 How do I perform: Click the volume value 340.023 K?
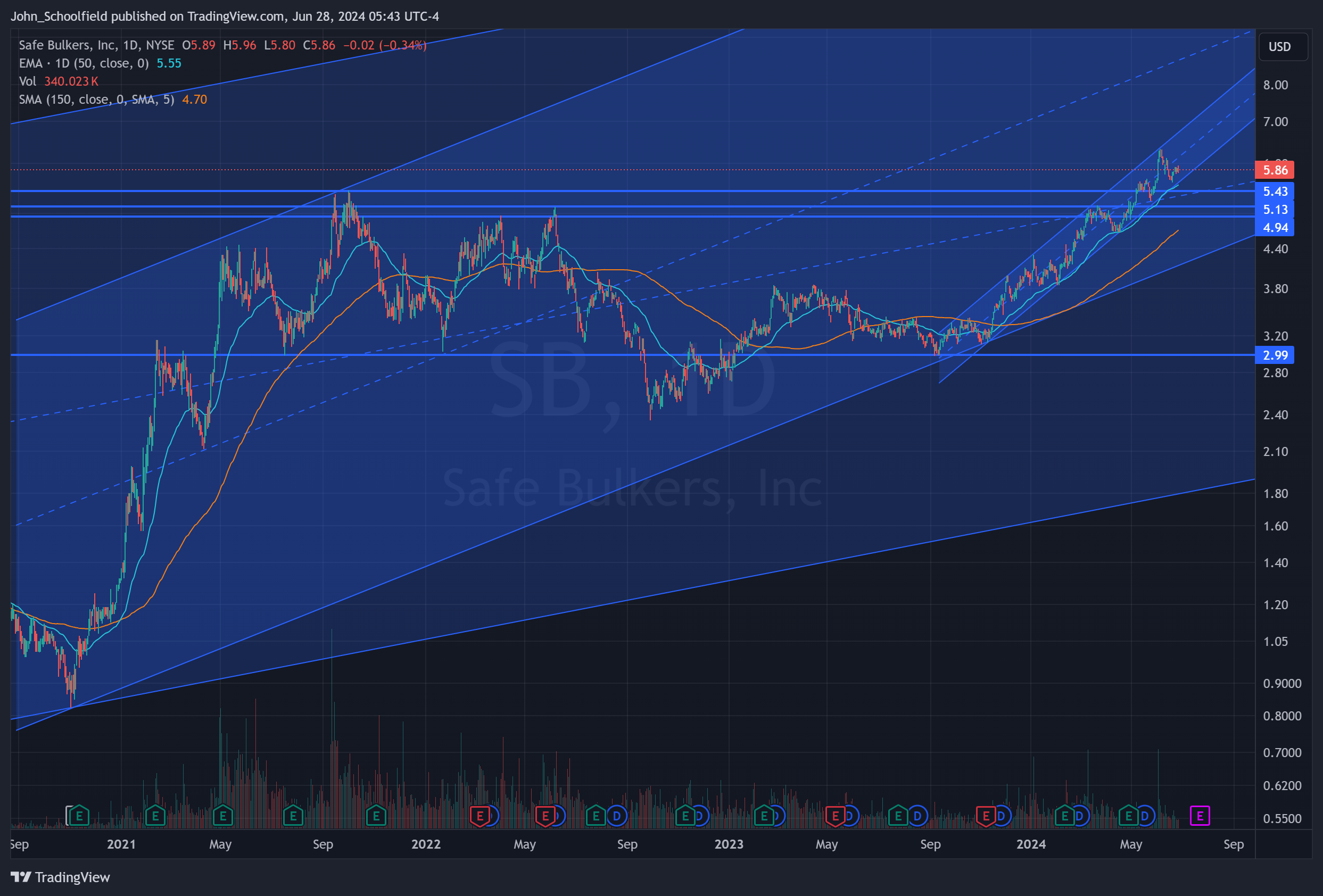coord(71,81)
